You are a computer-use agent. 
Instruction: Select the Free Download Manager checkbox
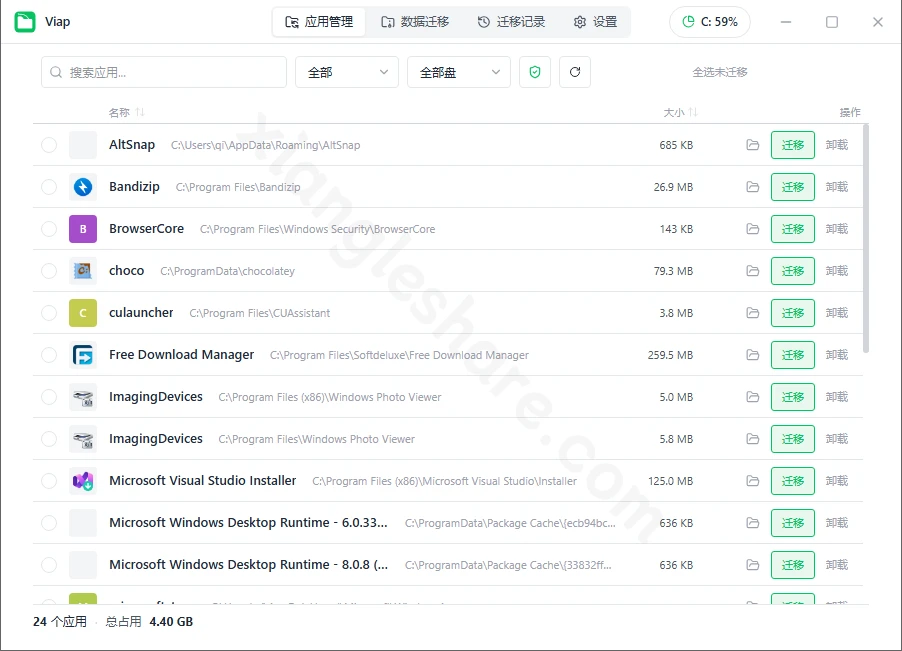[49, 355]
